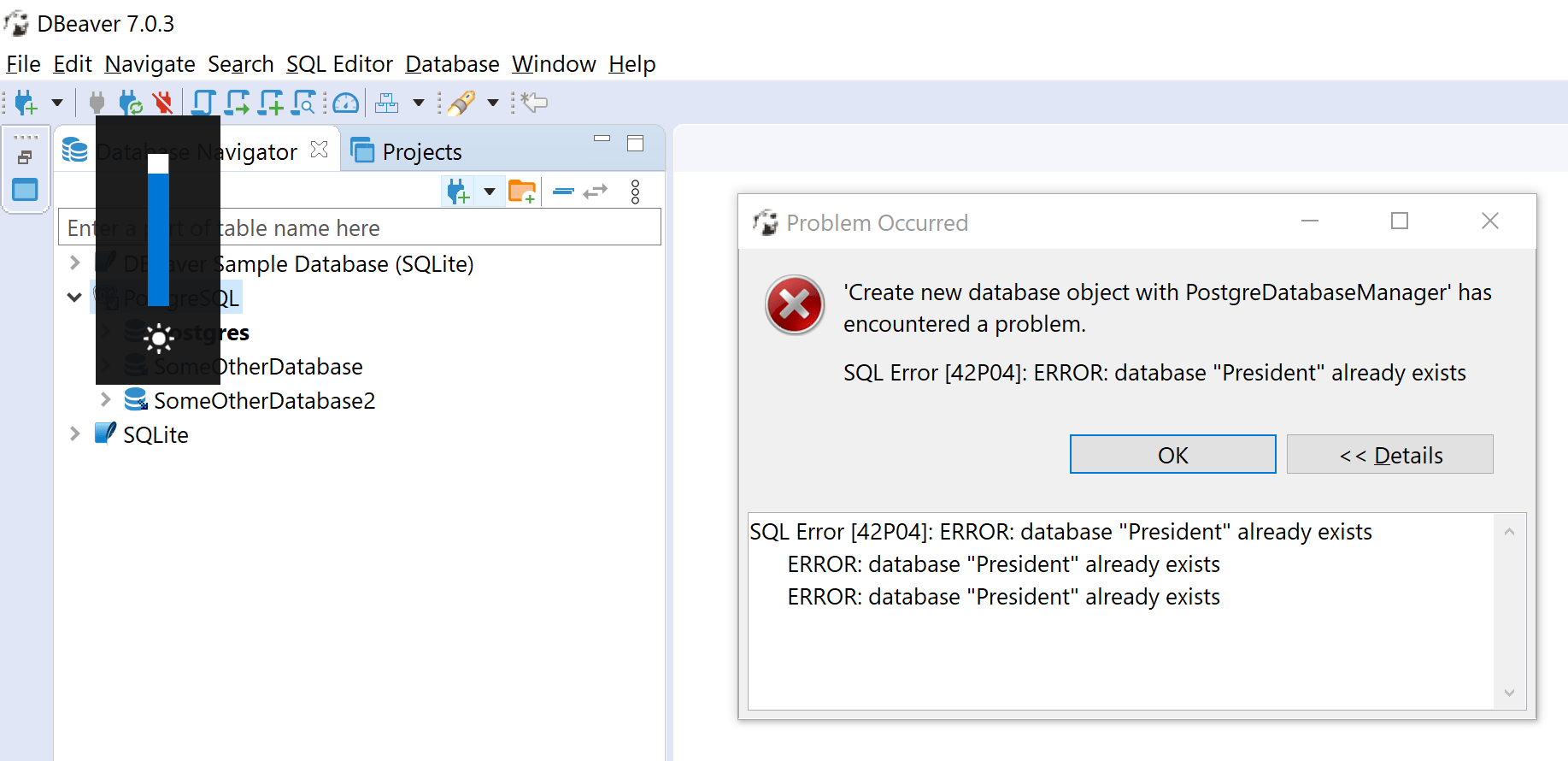
Task: Click OK in the Problem Occurred dialog
Action: 1173,454
